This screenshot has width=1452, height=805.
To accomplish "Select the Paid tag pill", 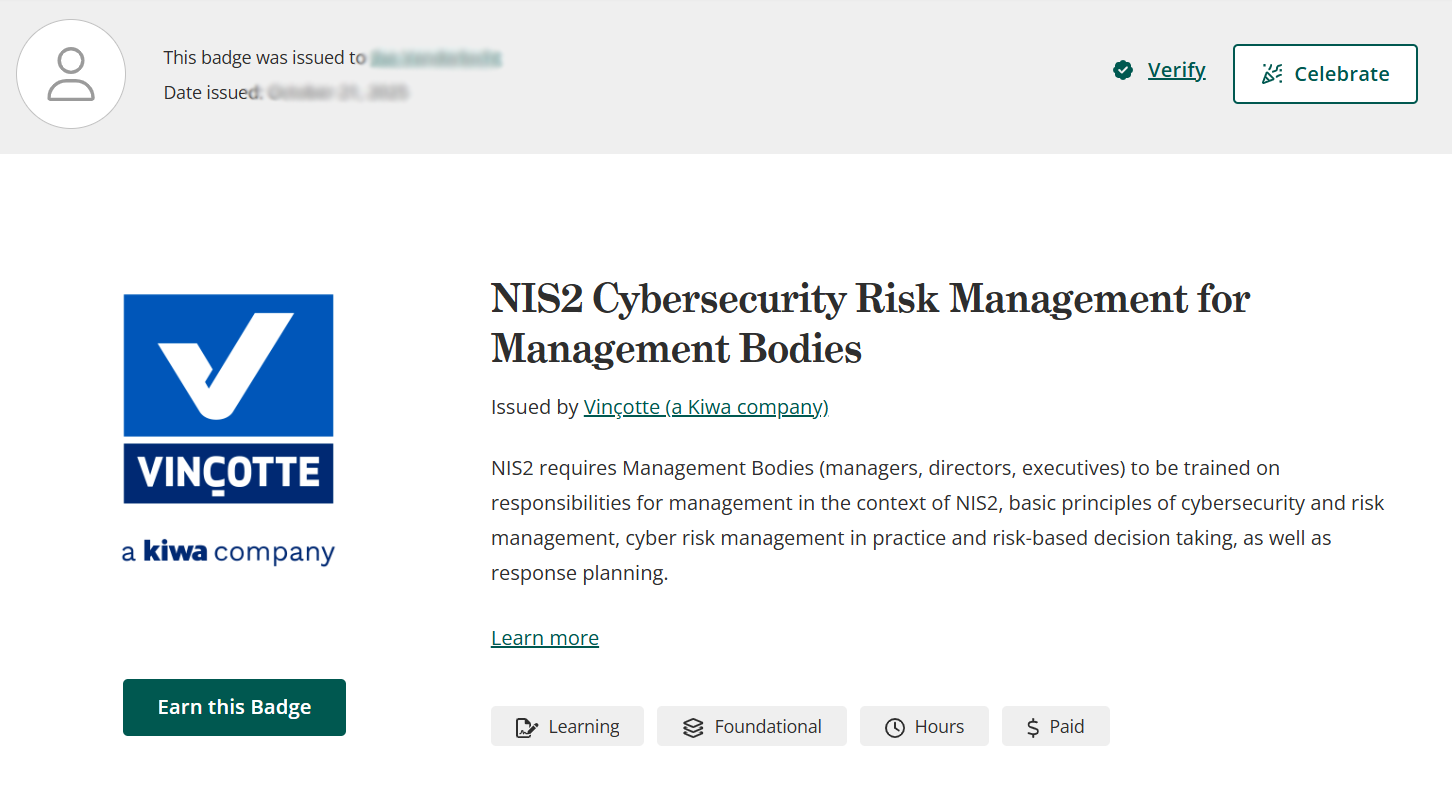I will (1056, 726).
